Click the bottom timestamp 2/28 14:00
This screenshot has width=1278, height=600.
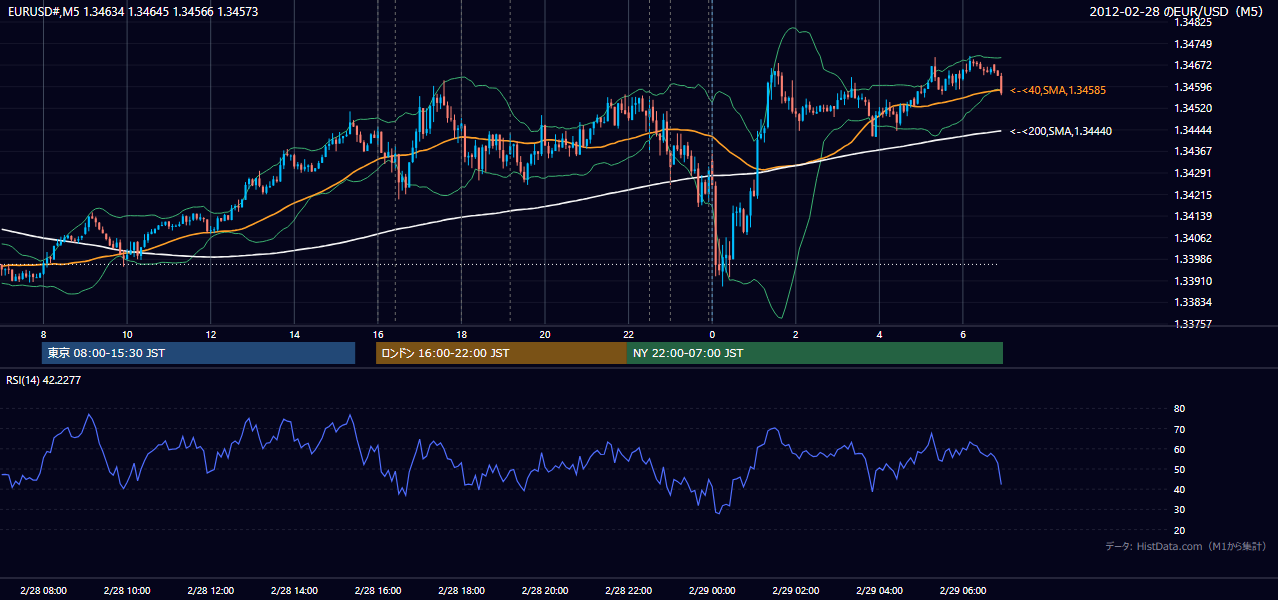(x=294, y=591)
